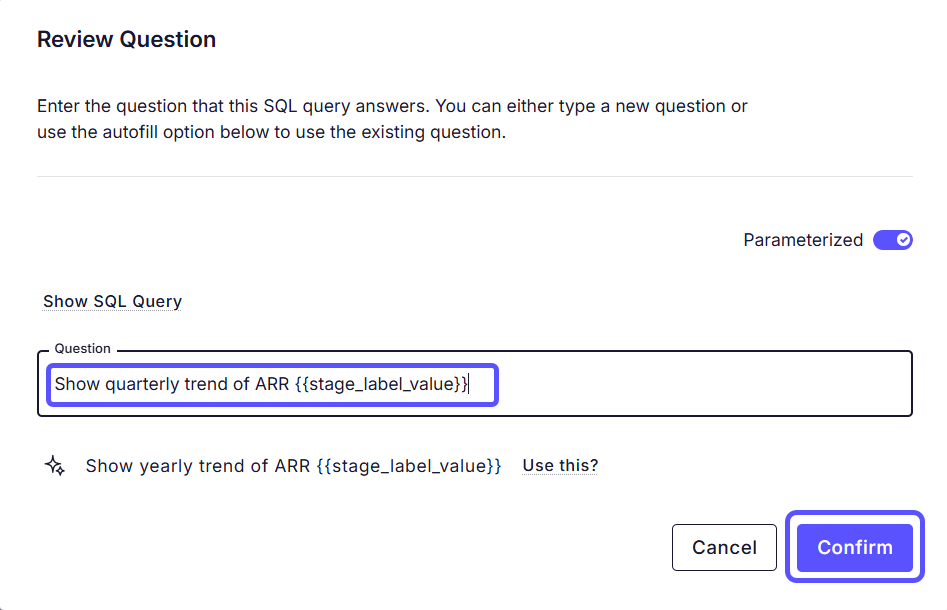Click the Use this? autofill link

(560, 465)
